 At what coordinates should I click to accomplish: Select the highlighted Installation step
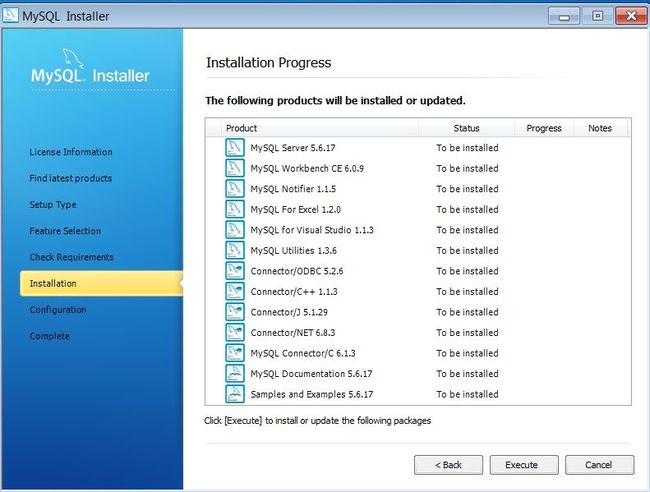102,284
